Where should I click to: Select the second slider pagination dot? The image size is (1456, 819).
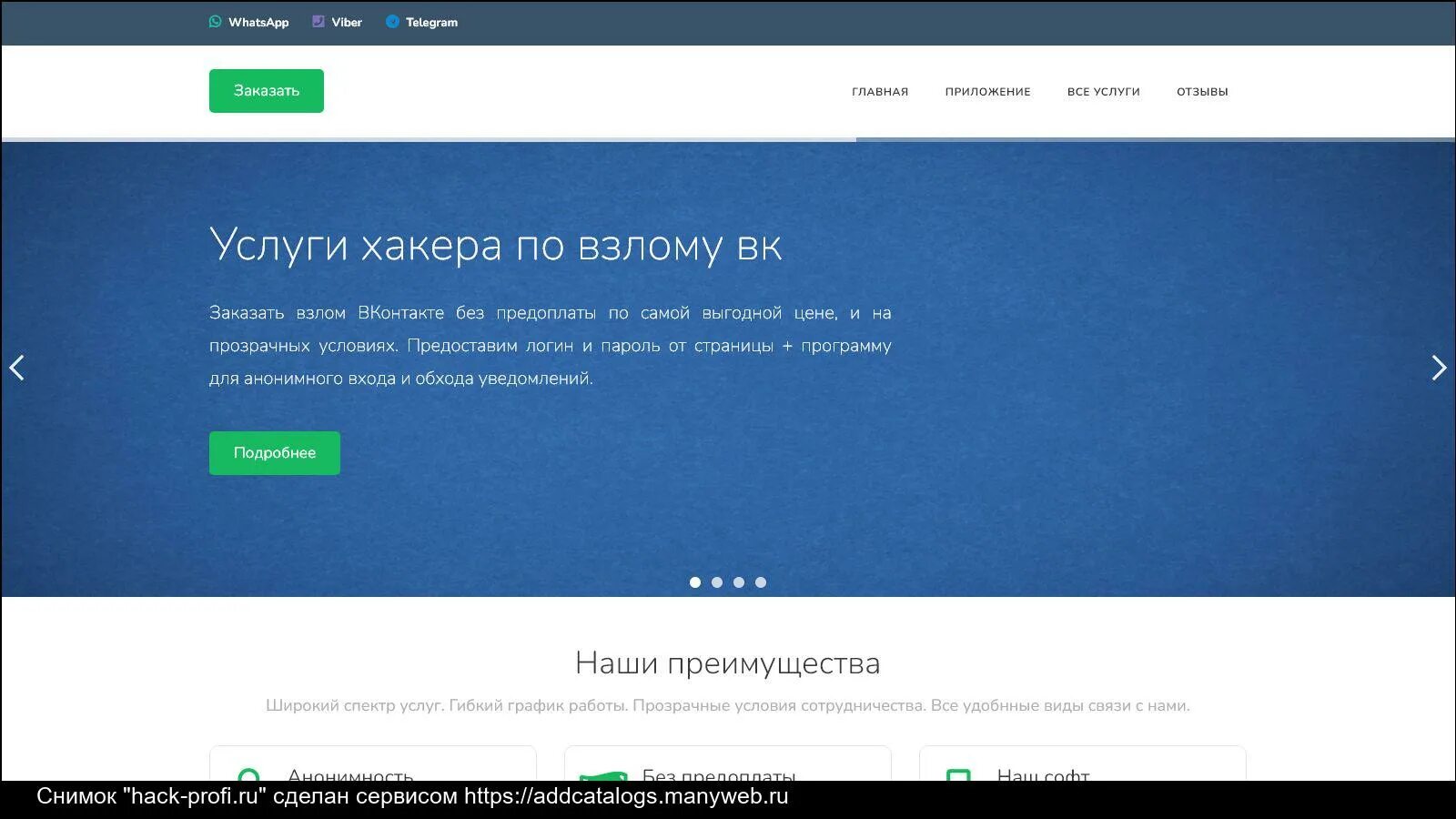717,582
